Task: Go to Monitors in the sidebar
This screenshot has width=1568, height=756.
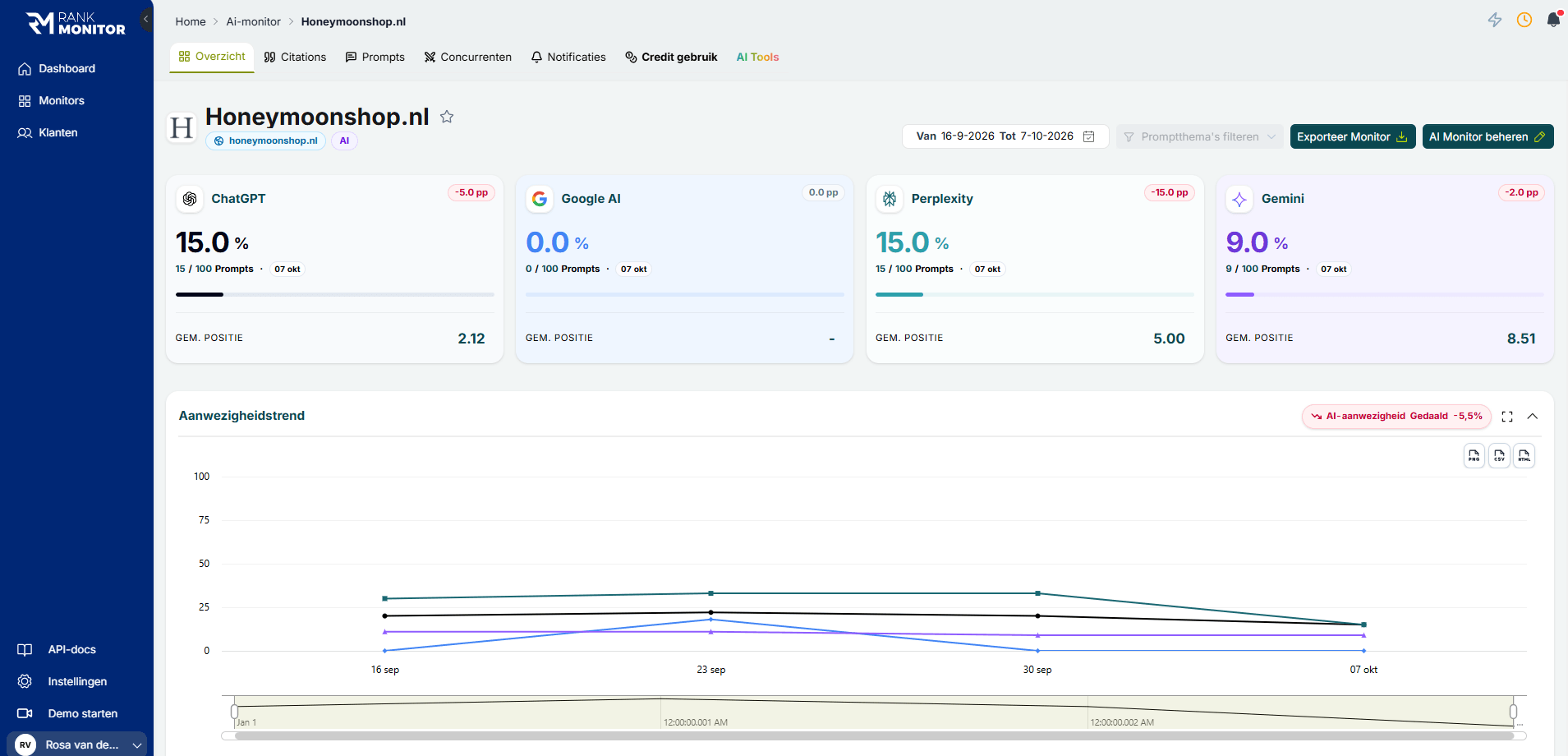Action: coord(51,101)
